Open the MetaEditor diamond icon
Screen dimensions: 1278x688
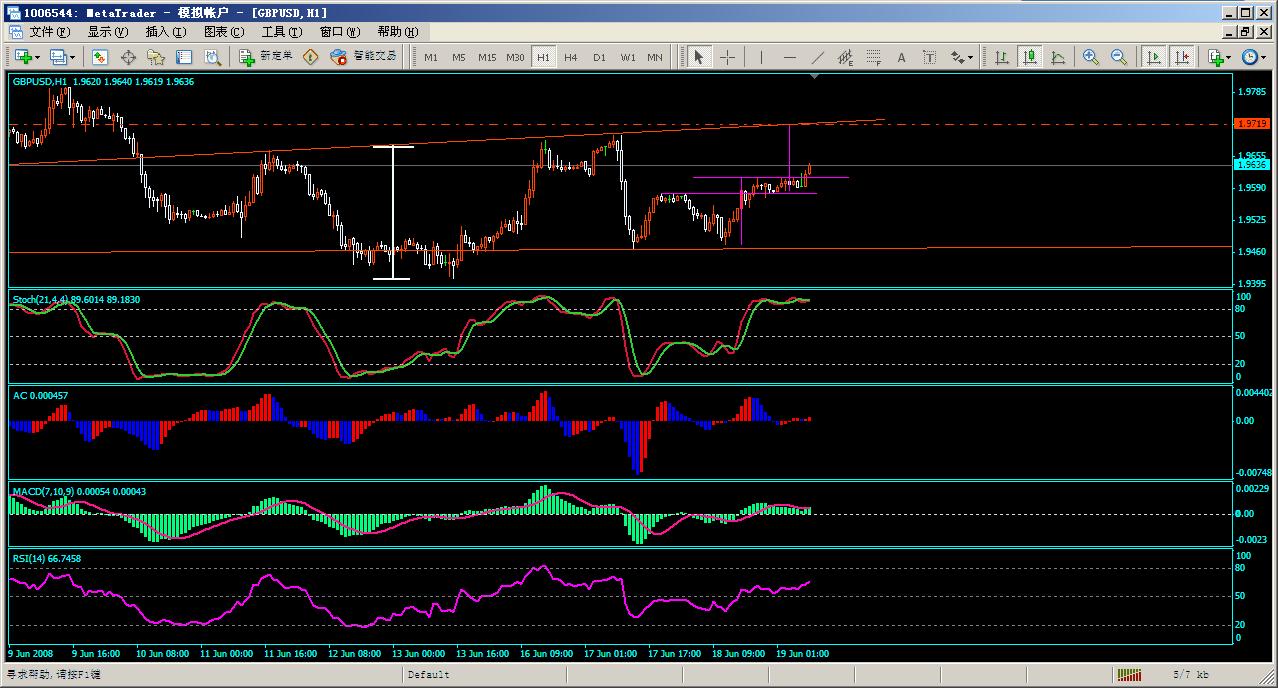click(310, 57)
